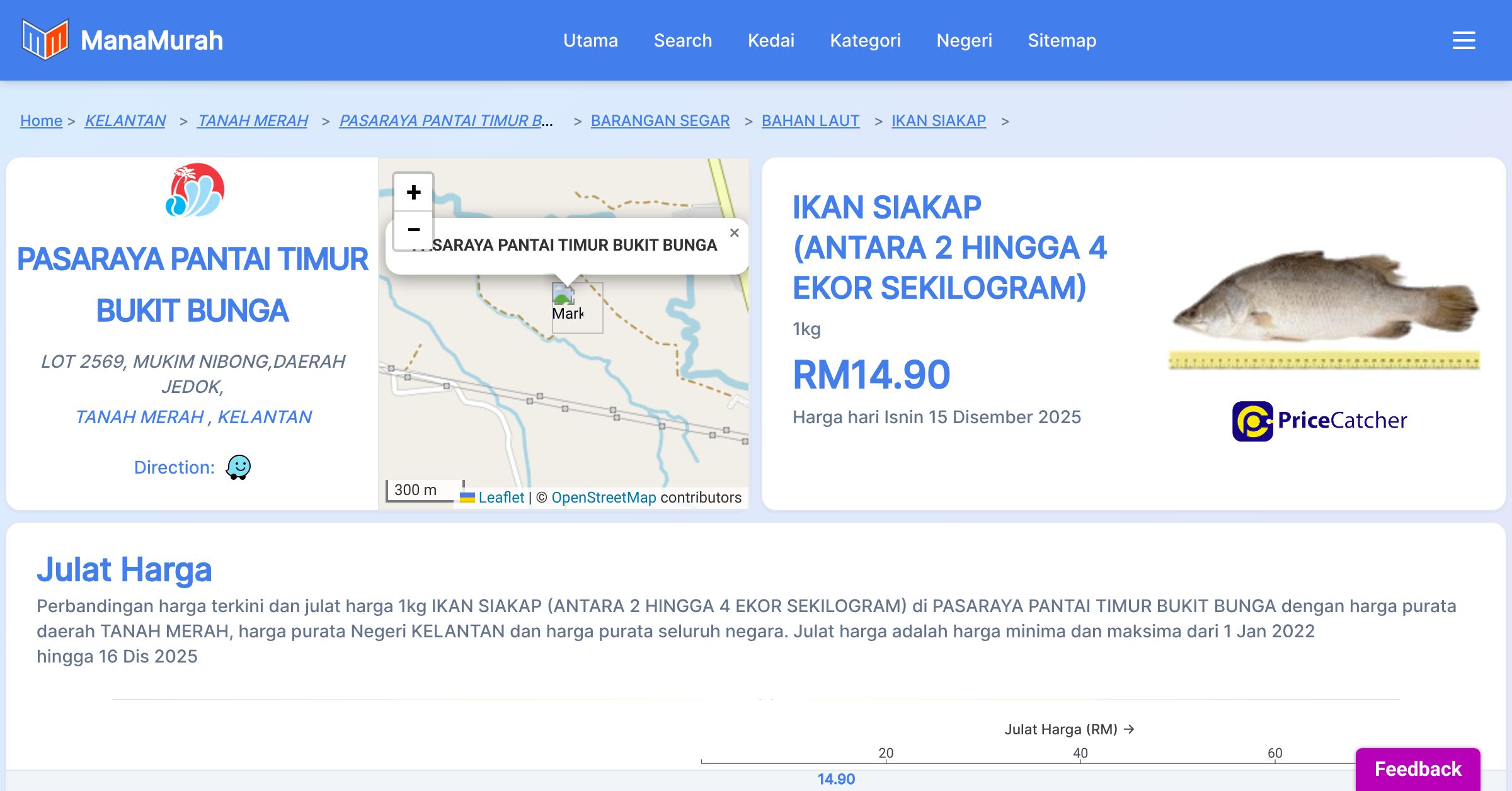Image resolution: width=1512 pixels, height=791 pixels.
Task: Click the KELANTAN breadcrumb link
Action: [125, 120]
